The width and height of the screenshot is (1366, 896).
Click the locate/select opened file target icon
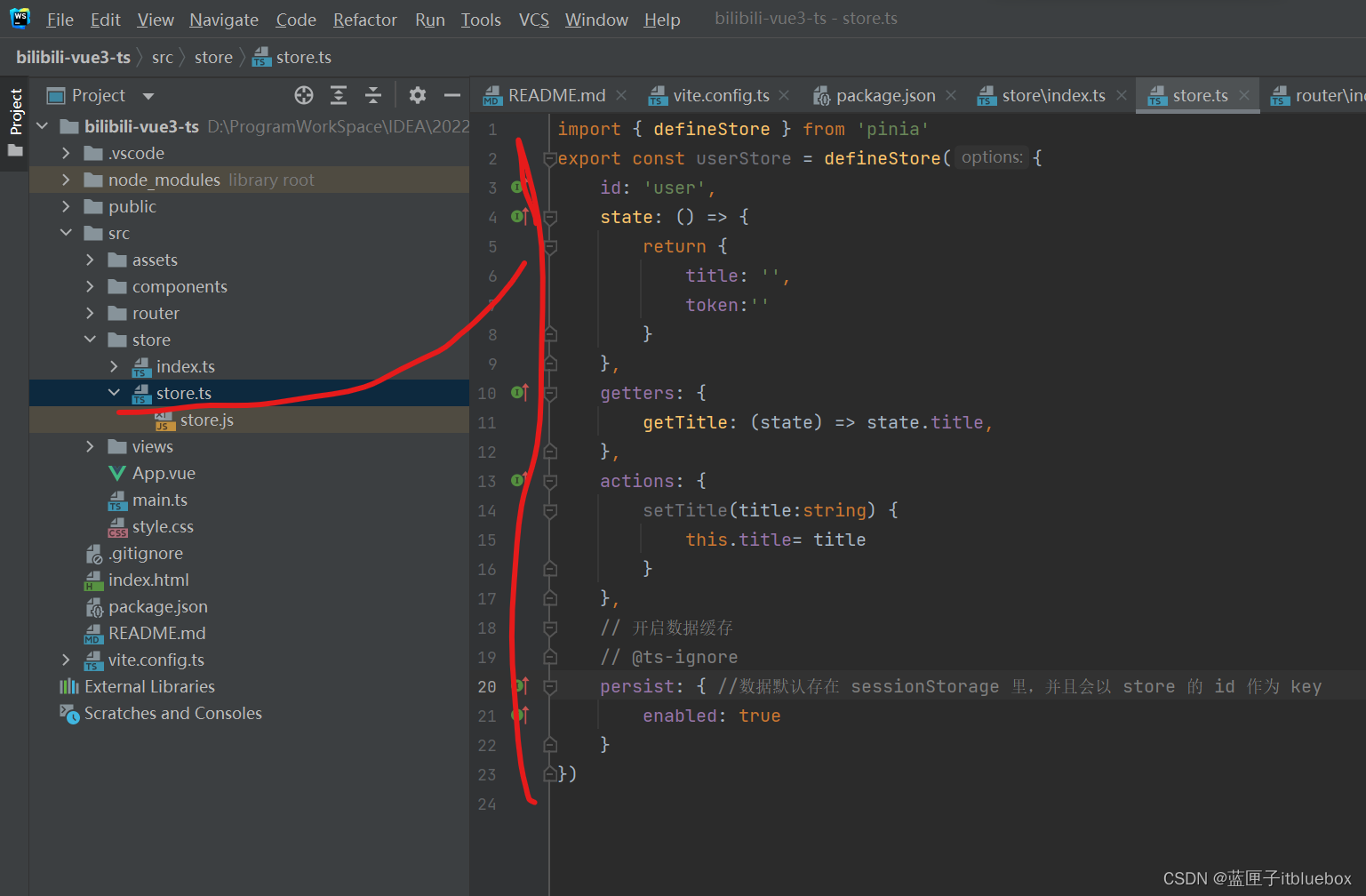[x=304, y=95]
